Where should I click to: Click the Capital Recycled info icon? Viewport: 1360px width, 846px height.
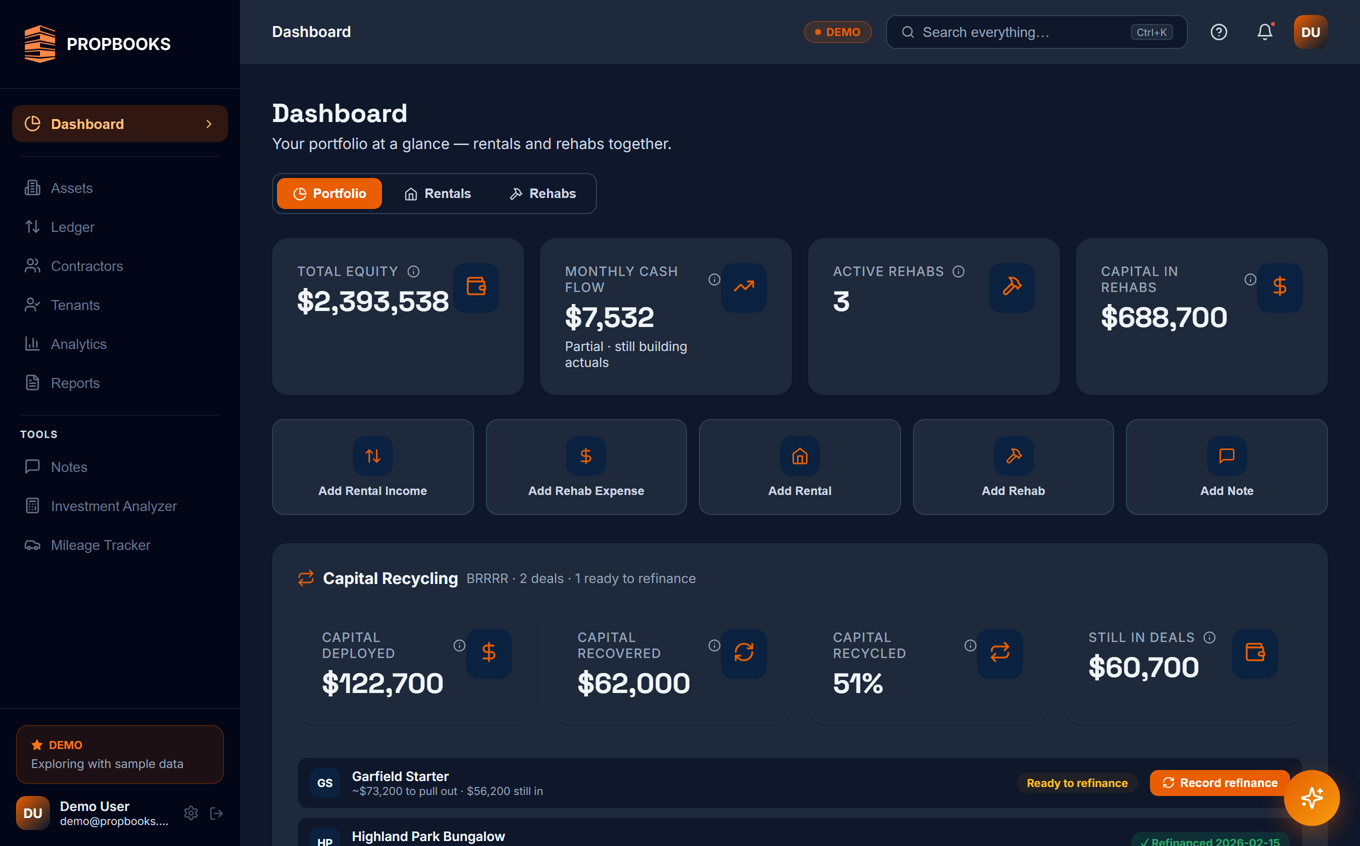pyautogui.click(x=970, y=645)
